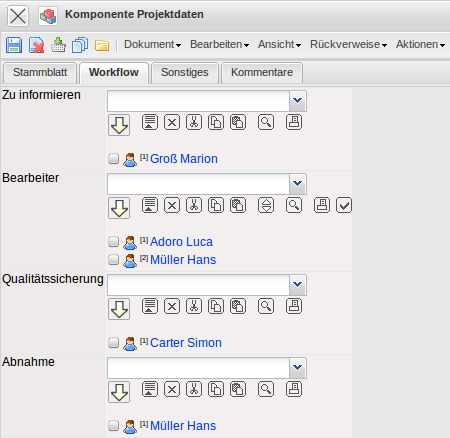Screen dimensions: 450x438
Task: Click the yellow folder icon in toolbar
Action: click(x=102, y=45)
